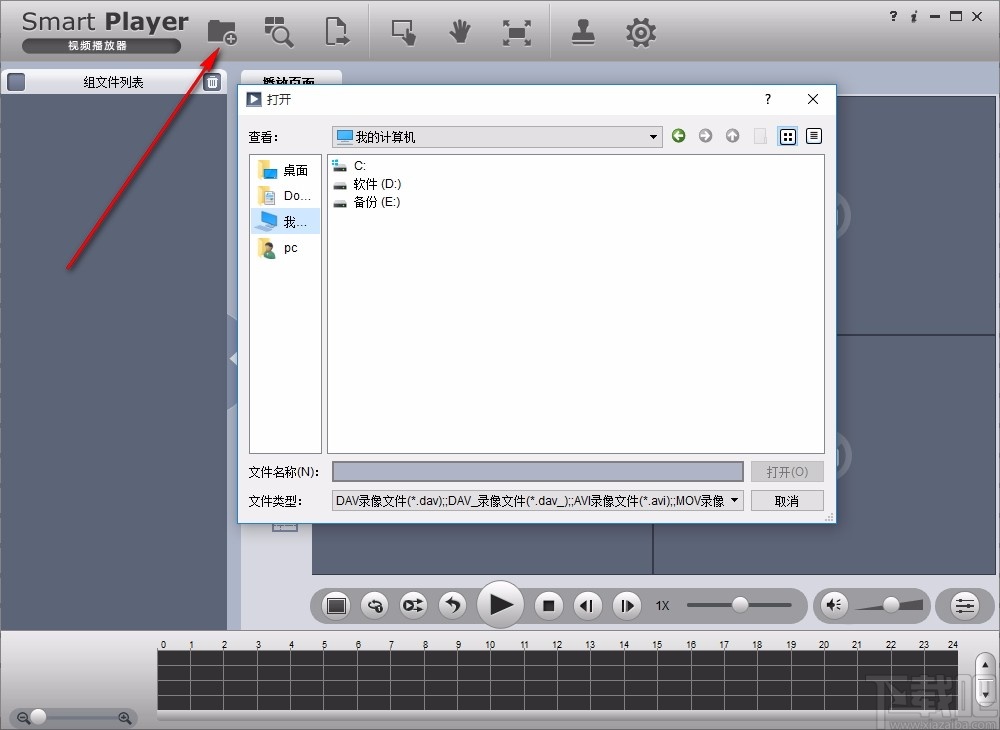
Task: Adjust the timeline zoom slider
Action: [38, 717]
